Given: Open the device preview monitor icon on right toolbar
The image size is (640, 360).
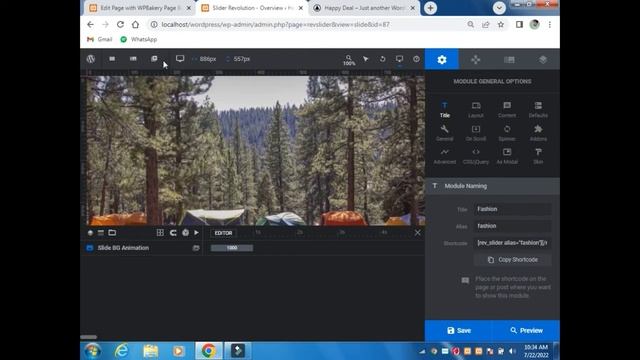Looking at the screenshot, I should 399,59.
